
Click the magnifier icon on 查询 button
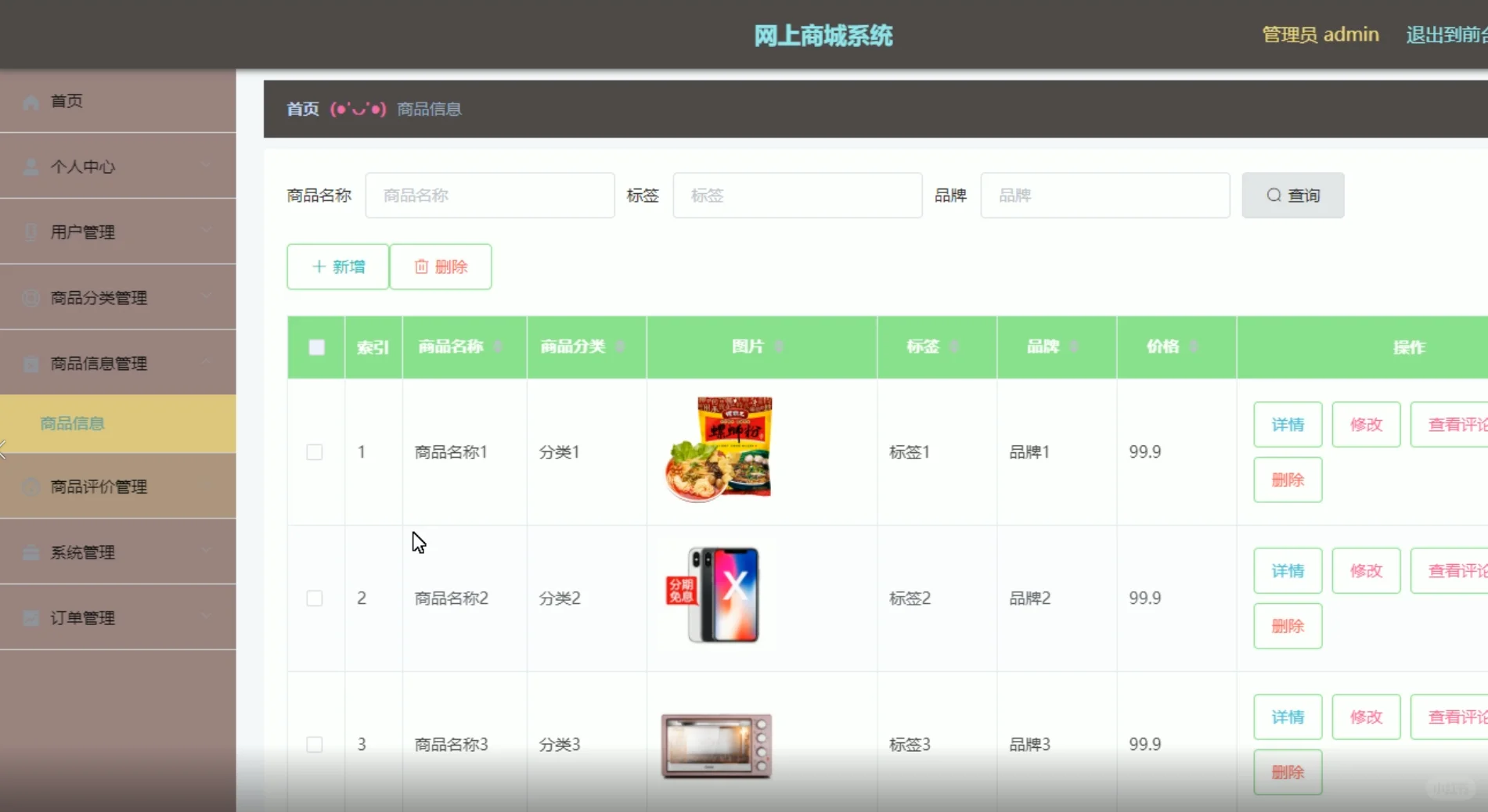[x=1274, y=195]
